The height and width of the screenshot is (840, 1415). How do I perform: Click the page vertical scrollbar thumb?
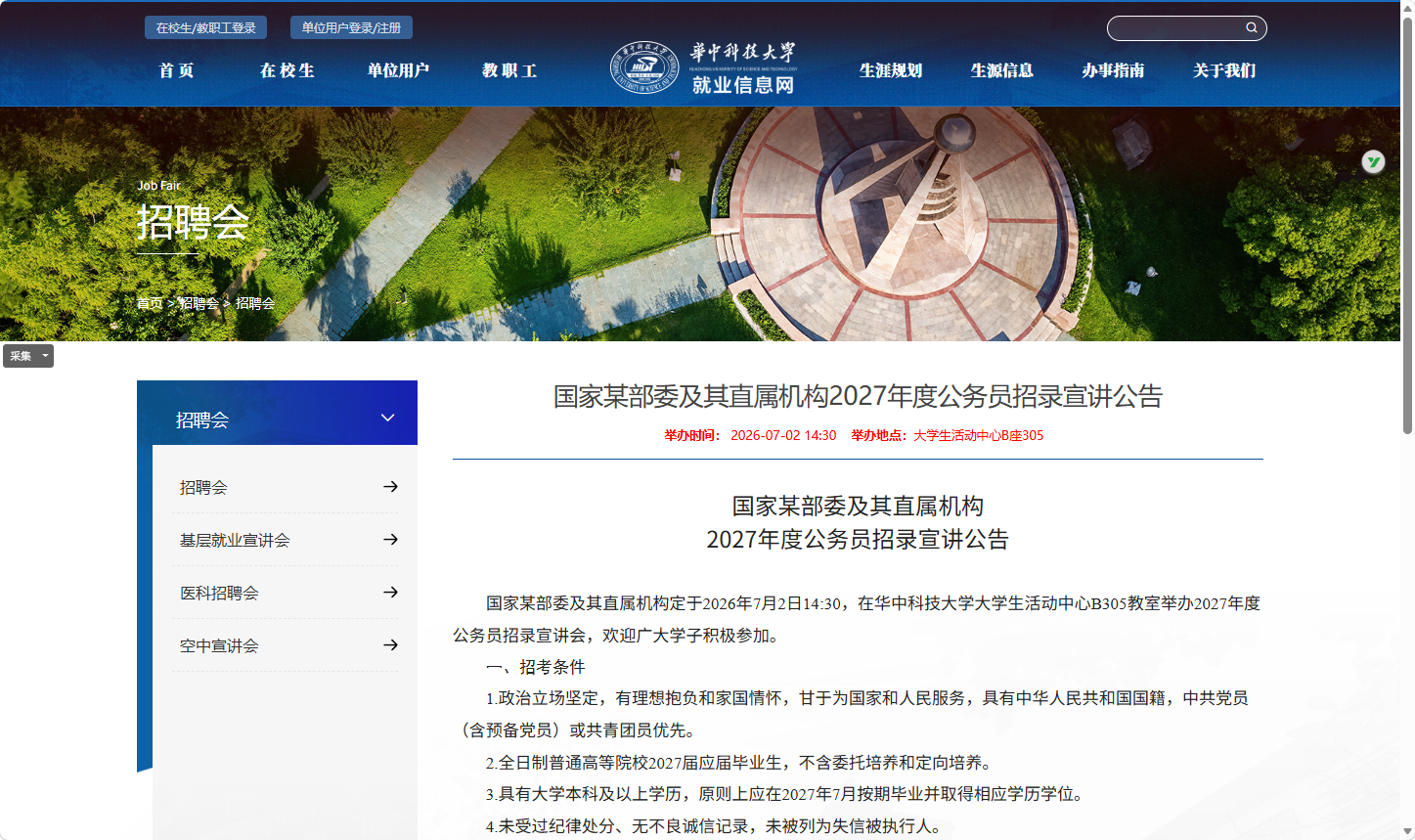(x=1407, y=225)
